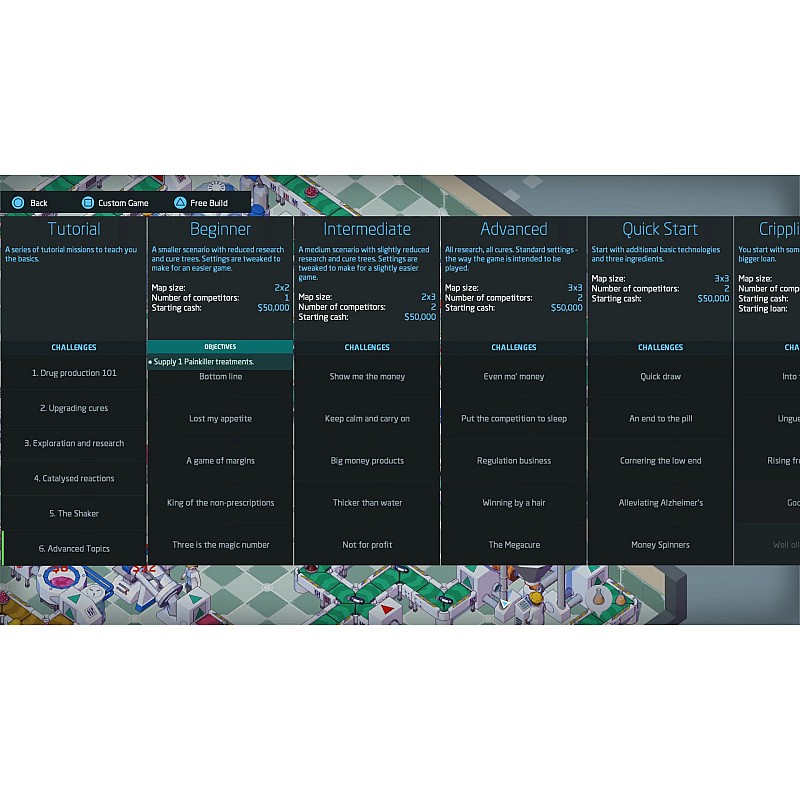
Task: Select the Tutorial category header
Action: pyautogui.click(x=74, y=229)
